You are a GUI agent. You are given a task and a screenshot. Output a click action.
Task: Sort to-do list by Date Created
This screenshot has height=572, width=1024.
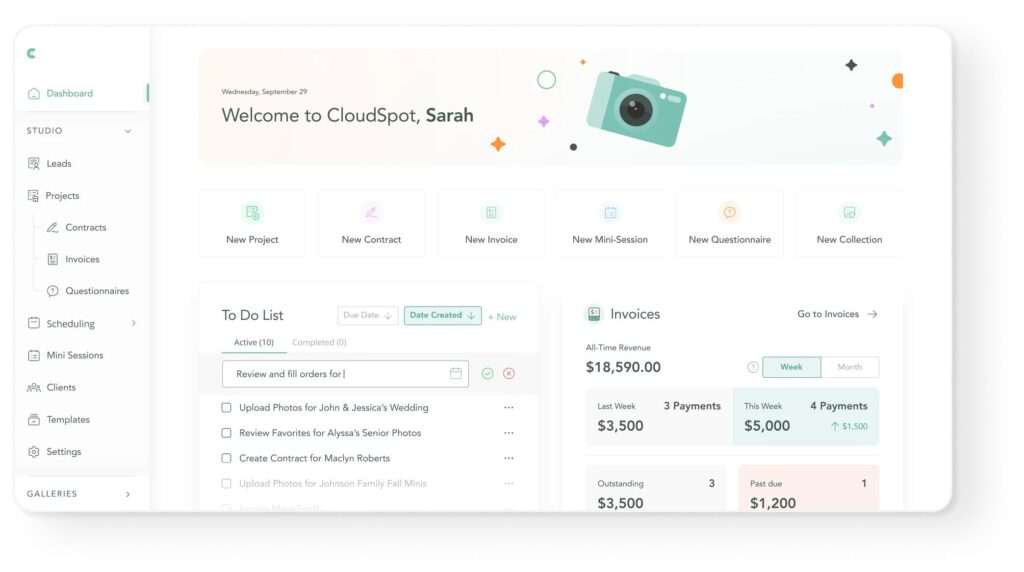point(443,315)
